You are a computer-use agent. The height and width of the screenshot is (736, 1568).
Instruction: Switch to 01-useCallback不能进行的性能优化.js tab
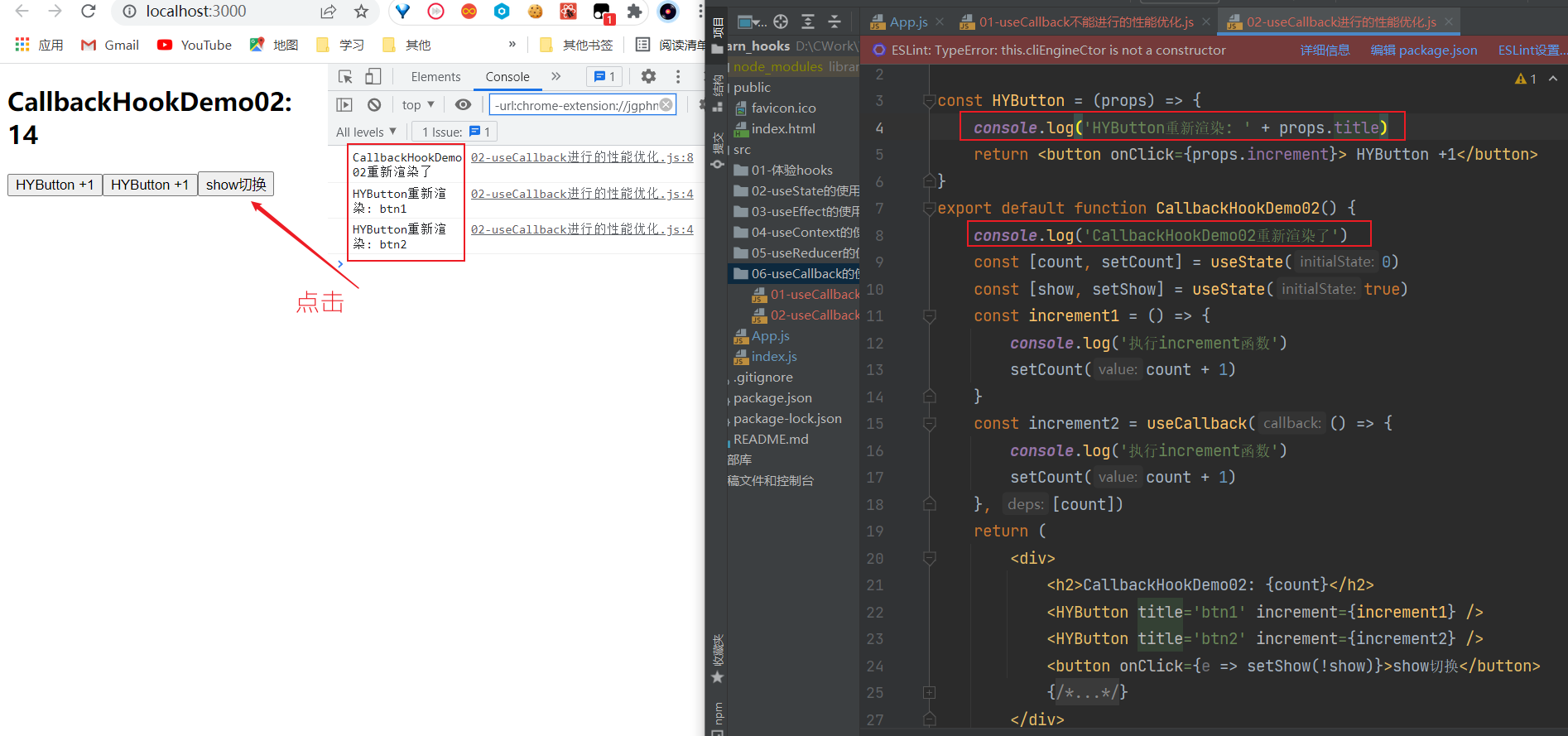coord(1076,22)
